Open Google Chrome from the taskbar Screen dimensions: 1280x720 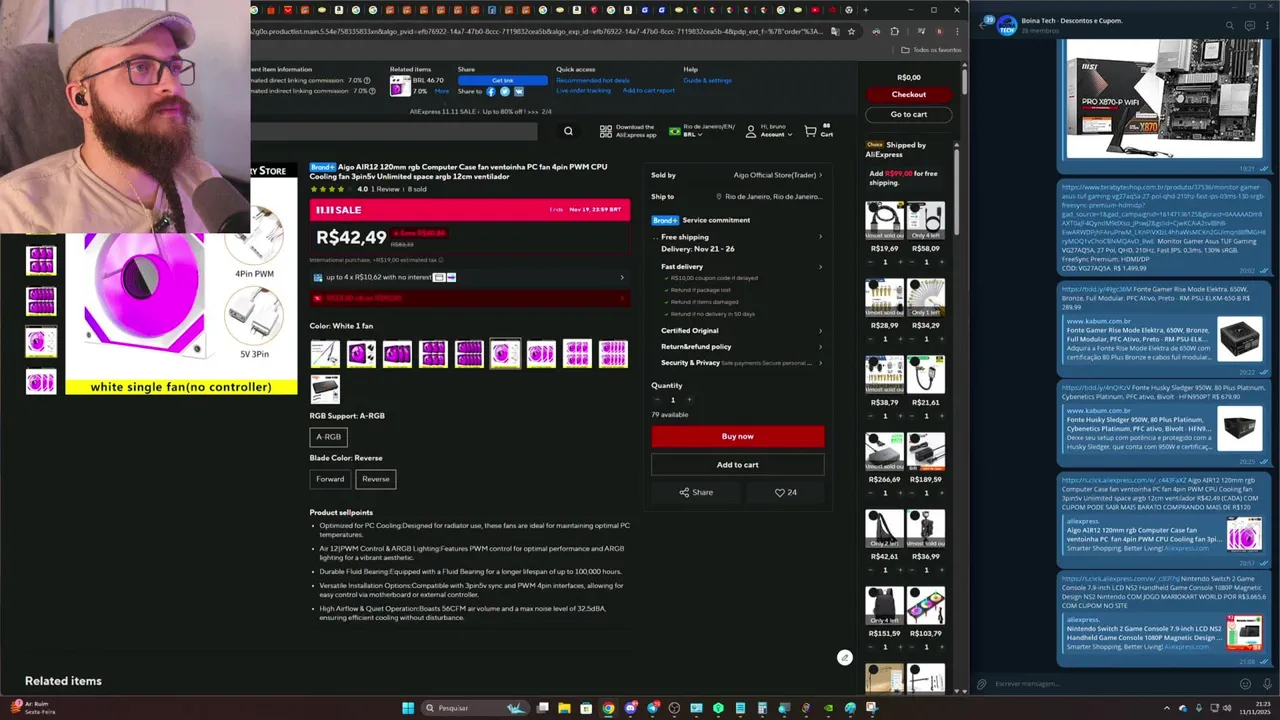pyautogui.click(x=608, y=708)
